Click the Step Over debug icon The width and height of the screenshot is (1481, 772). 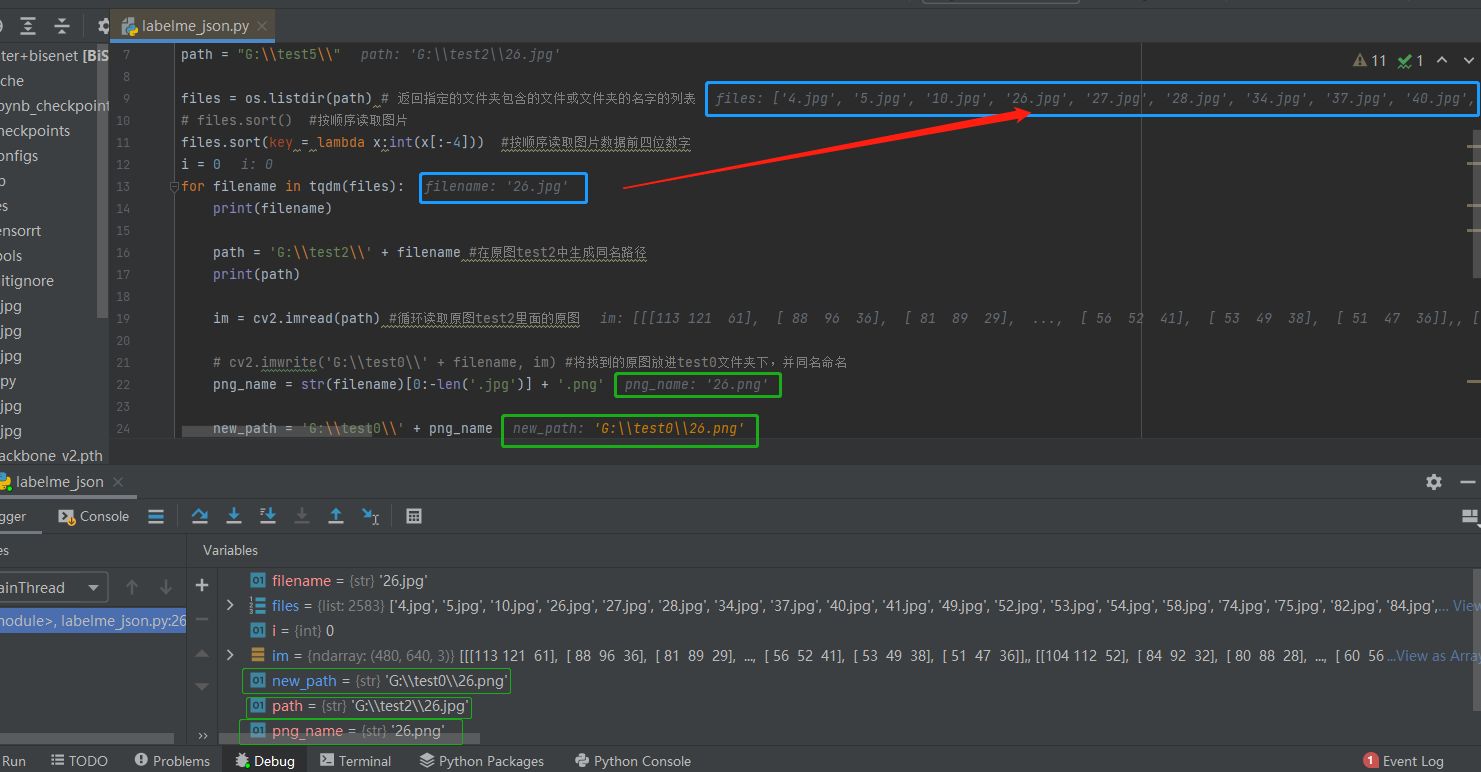coord(200,516)
